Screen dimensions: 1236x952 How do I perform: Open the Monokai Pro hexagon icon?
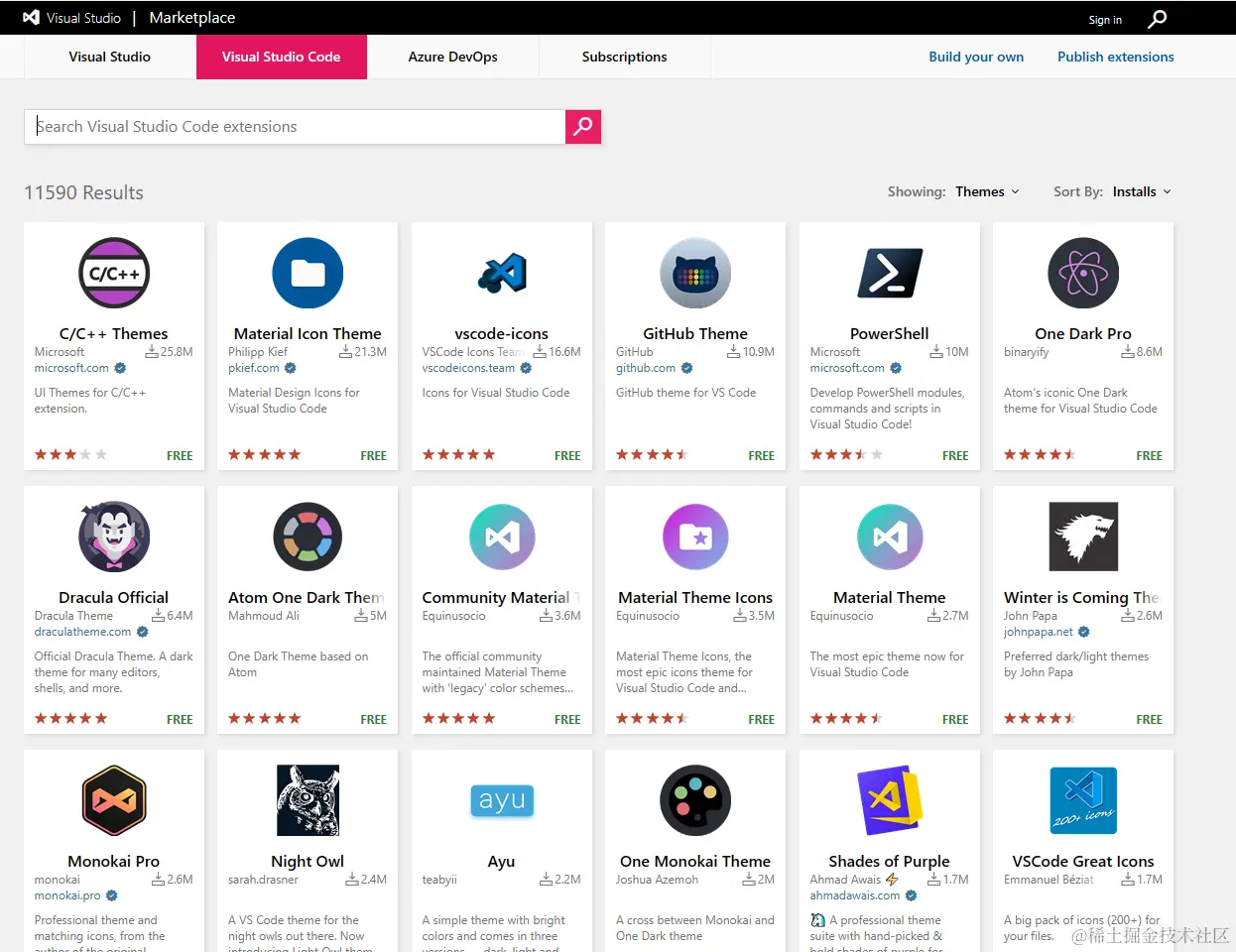tap(114, 800)
